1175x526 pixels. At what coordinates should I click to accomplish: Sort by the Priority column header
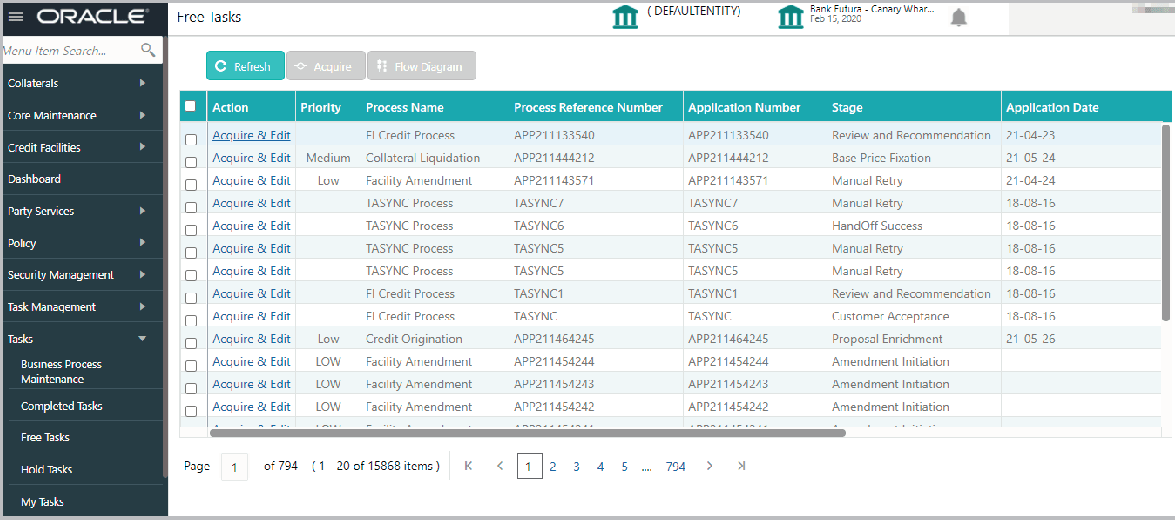click(321, 108)
